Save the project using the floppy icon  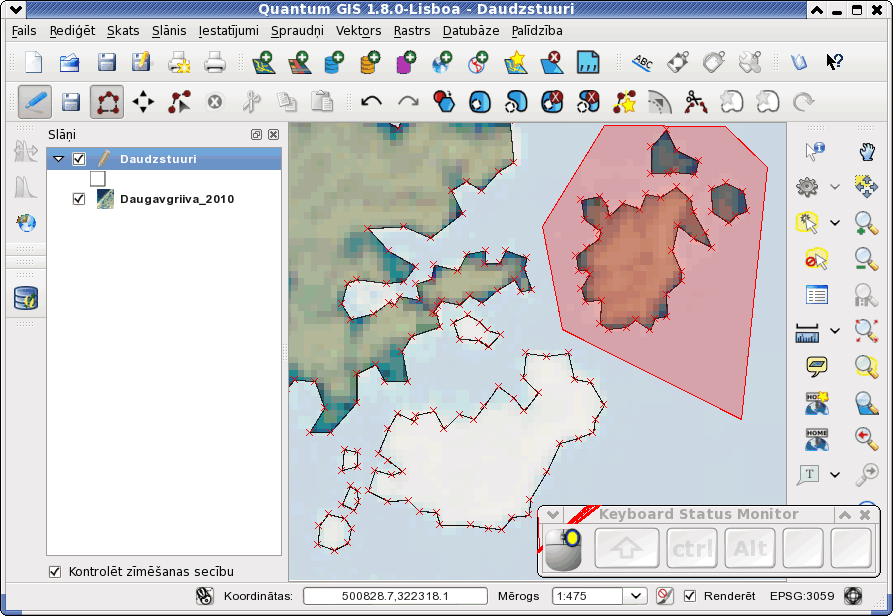[106, 62]
